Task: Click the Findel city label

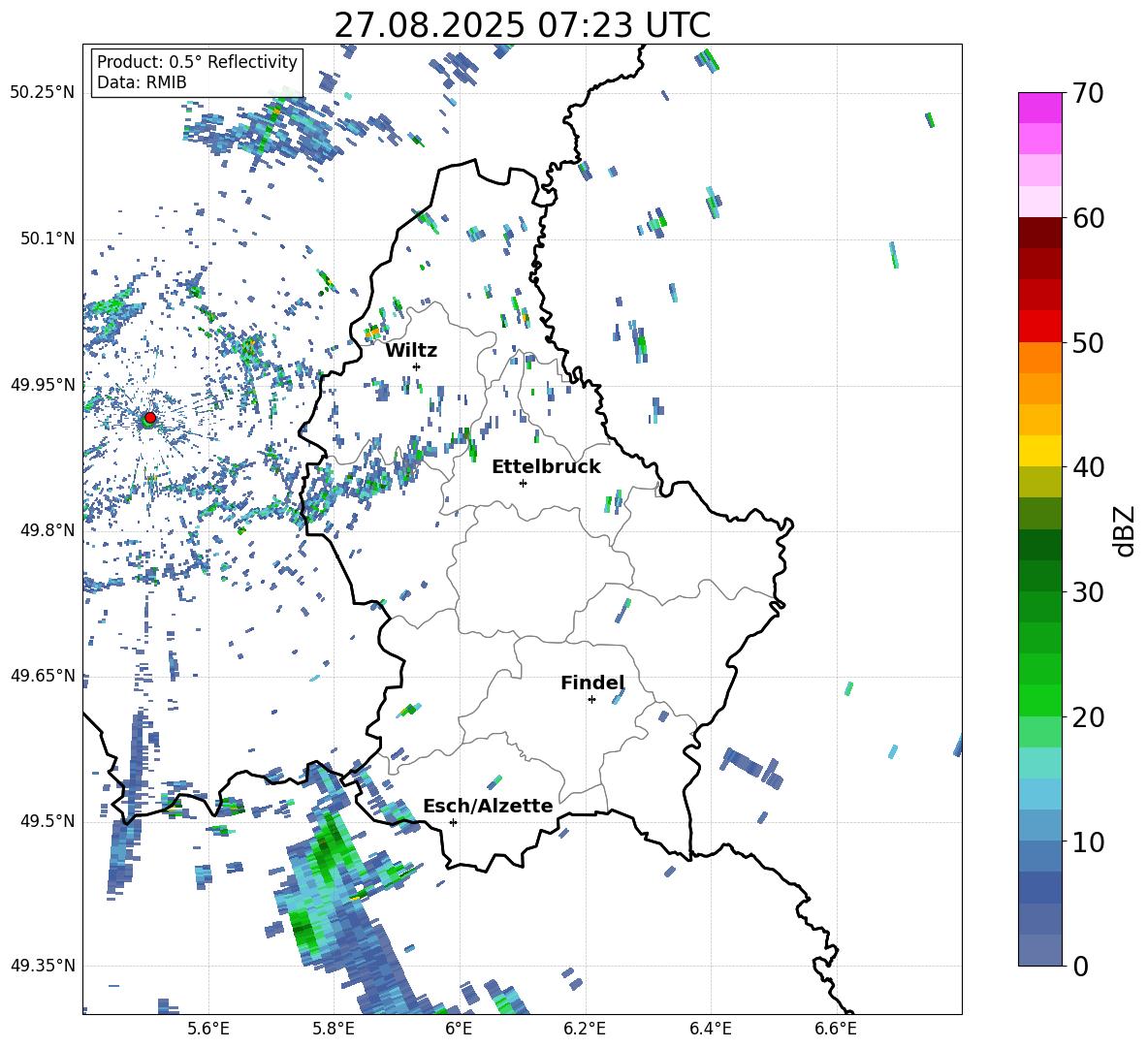Action: [x=592, y=683]
